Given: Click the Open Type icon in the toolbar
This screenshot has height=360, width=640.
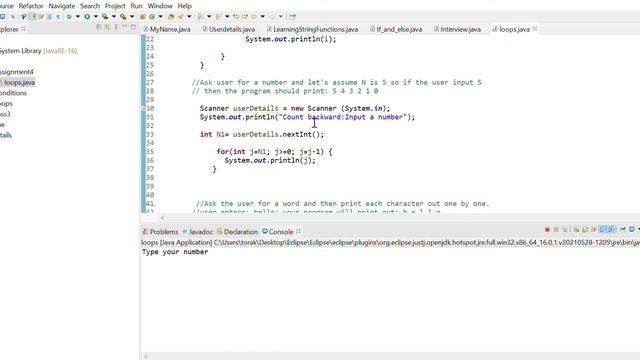Looking at the screenshot, I should click(171, 17).
